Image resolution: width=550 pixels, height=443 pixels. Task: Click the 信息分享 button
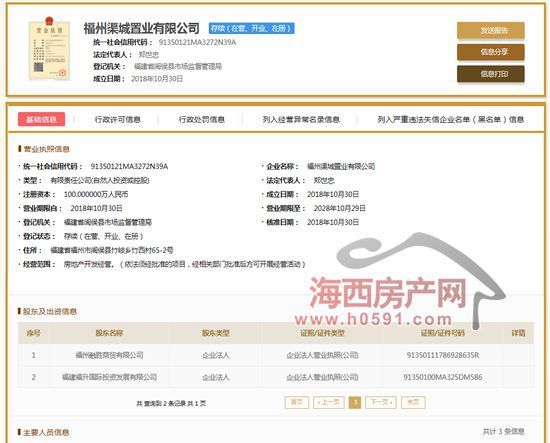(490, 52)
